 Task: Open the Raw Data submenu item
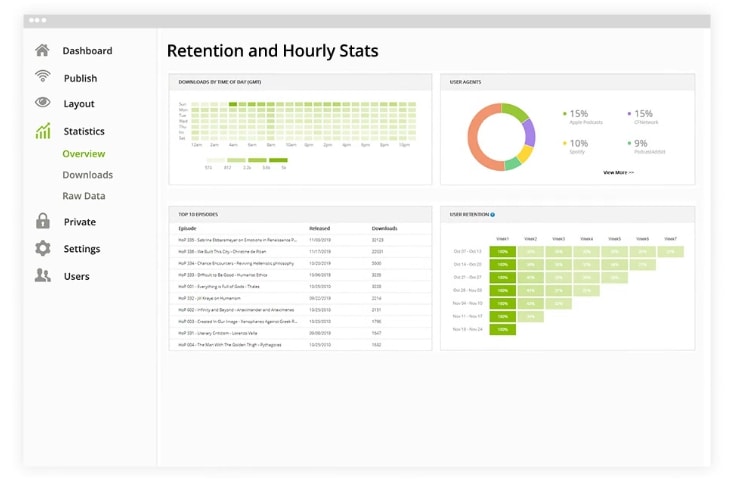[x=84, y=196]
